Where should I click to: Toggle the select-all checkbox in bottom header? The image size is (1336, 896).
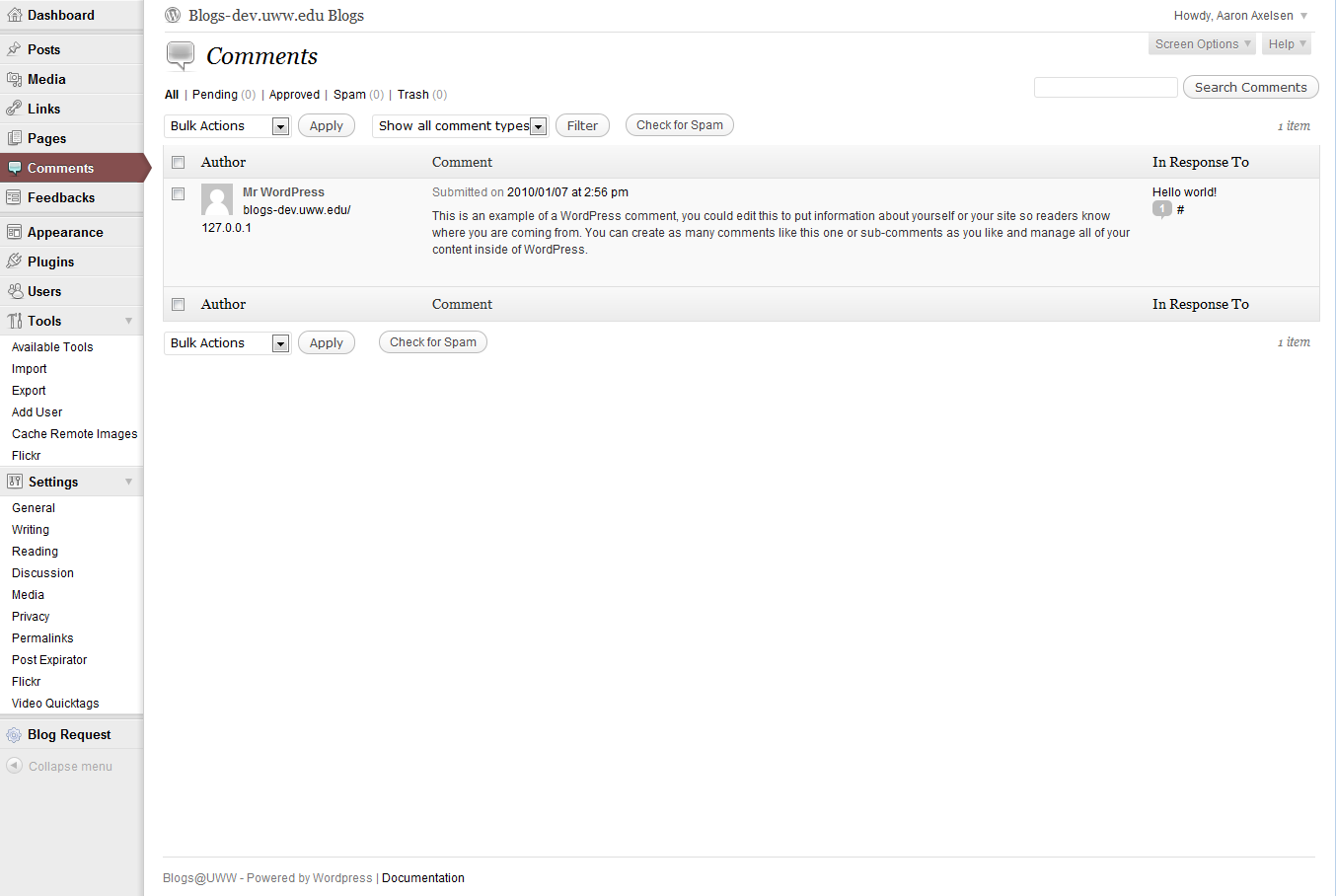[179, 305]
